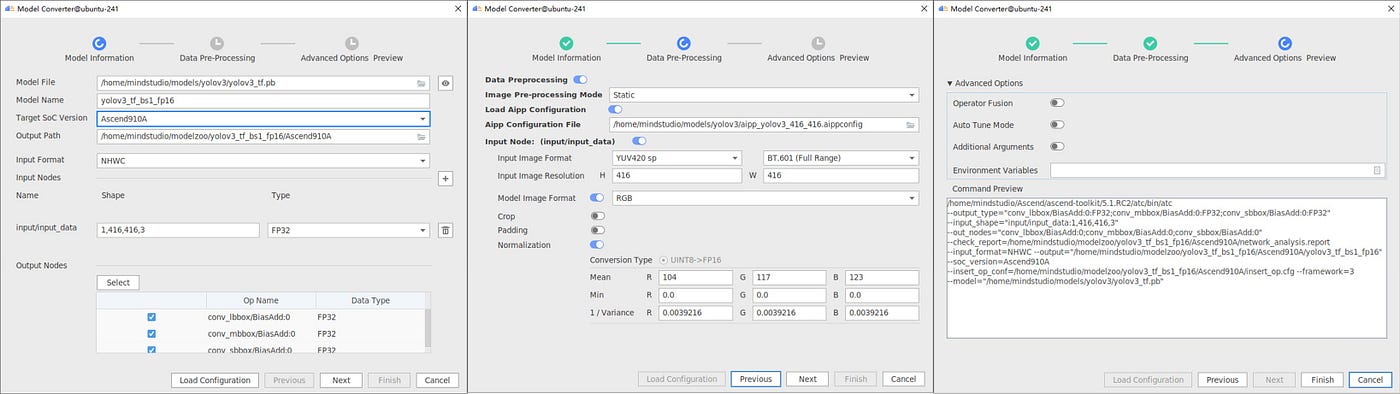Click Previous in the Advanced Options window

(x=1222, y=380)
